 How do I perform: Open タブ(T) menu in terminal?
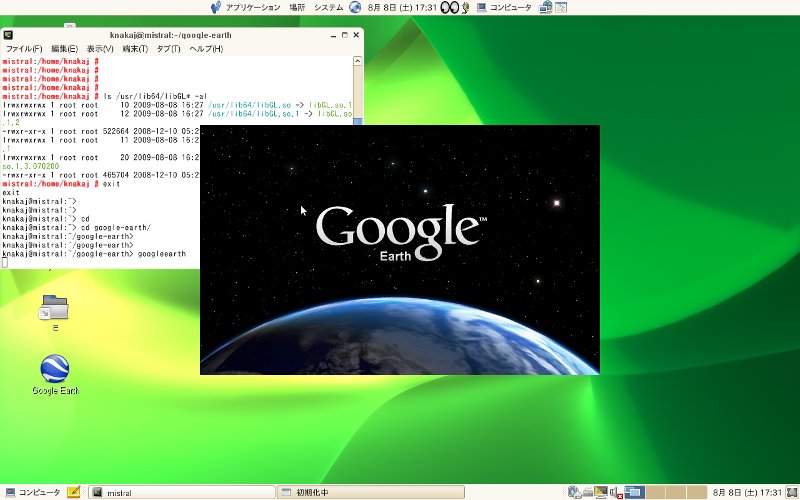[x=168, y=49]
